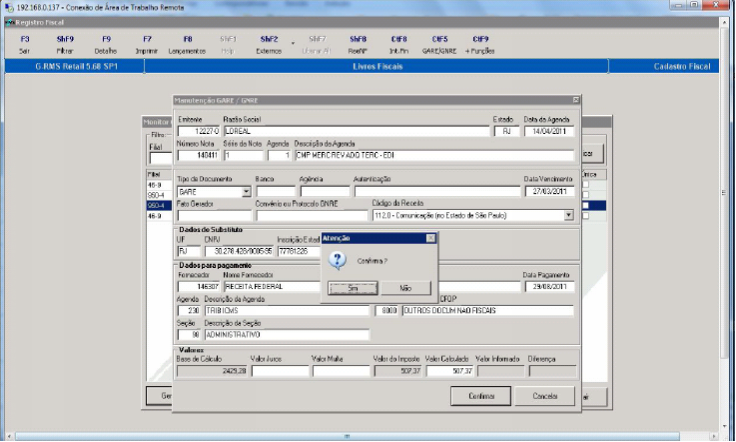The image size is (736, 442).
Task: Click the Cadastro Fiscal header label
Action: pos(682,67)
